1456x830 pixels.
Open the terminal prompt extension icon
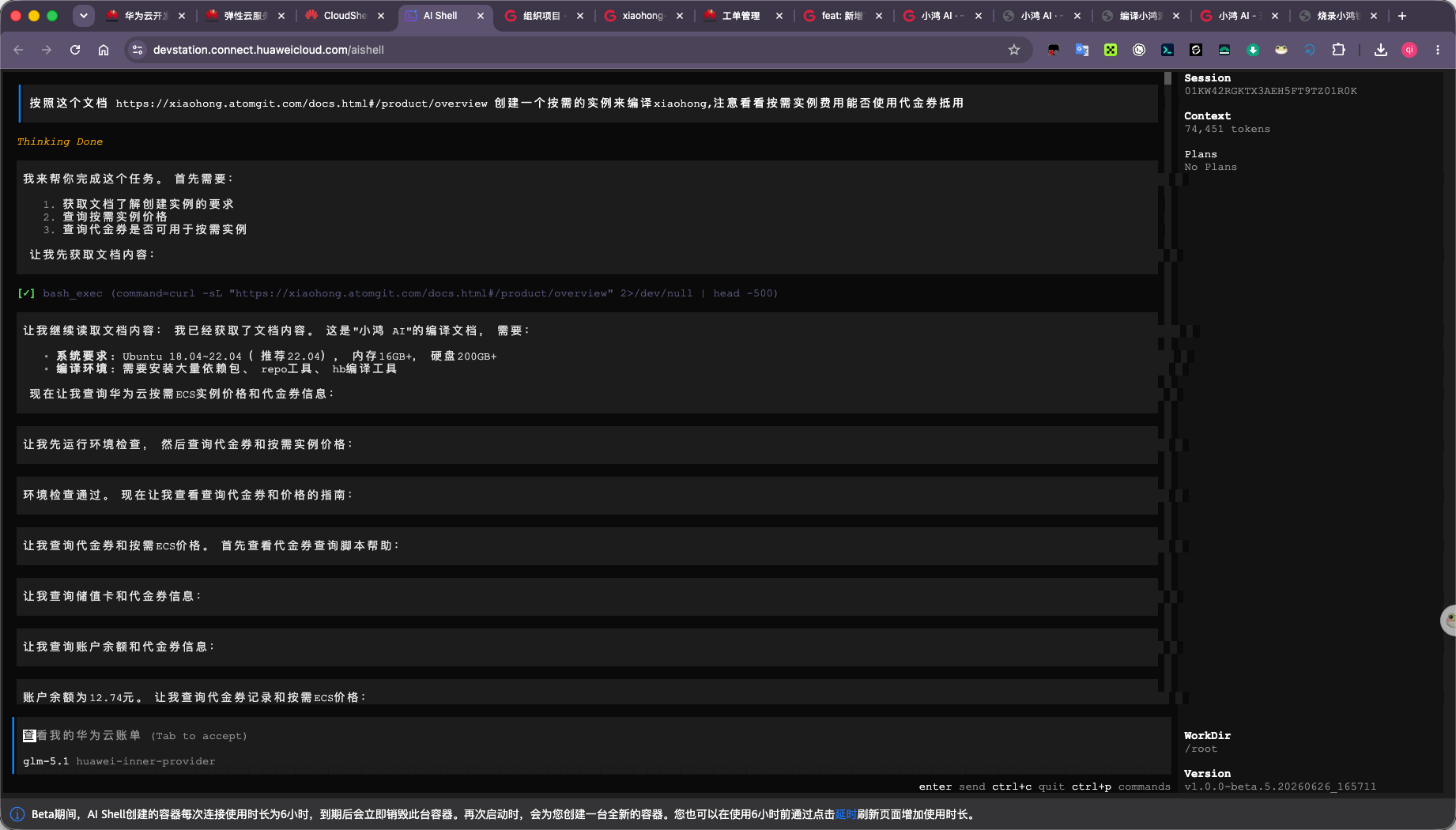[x=1167, y=50]
